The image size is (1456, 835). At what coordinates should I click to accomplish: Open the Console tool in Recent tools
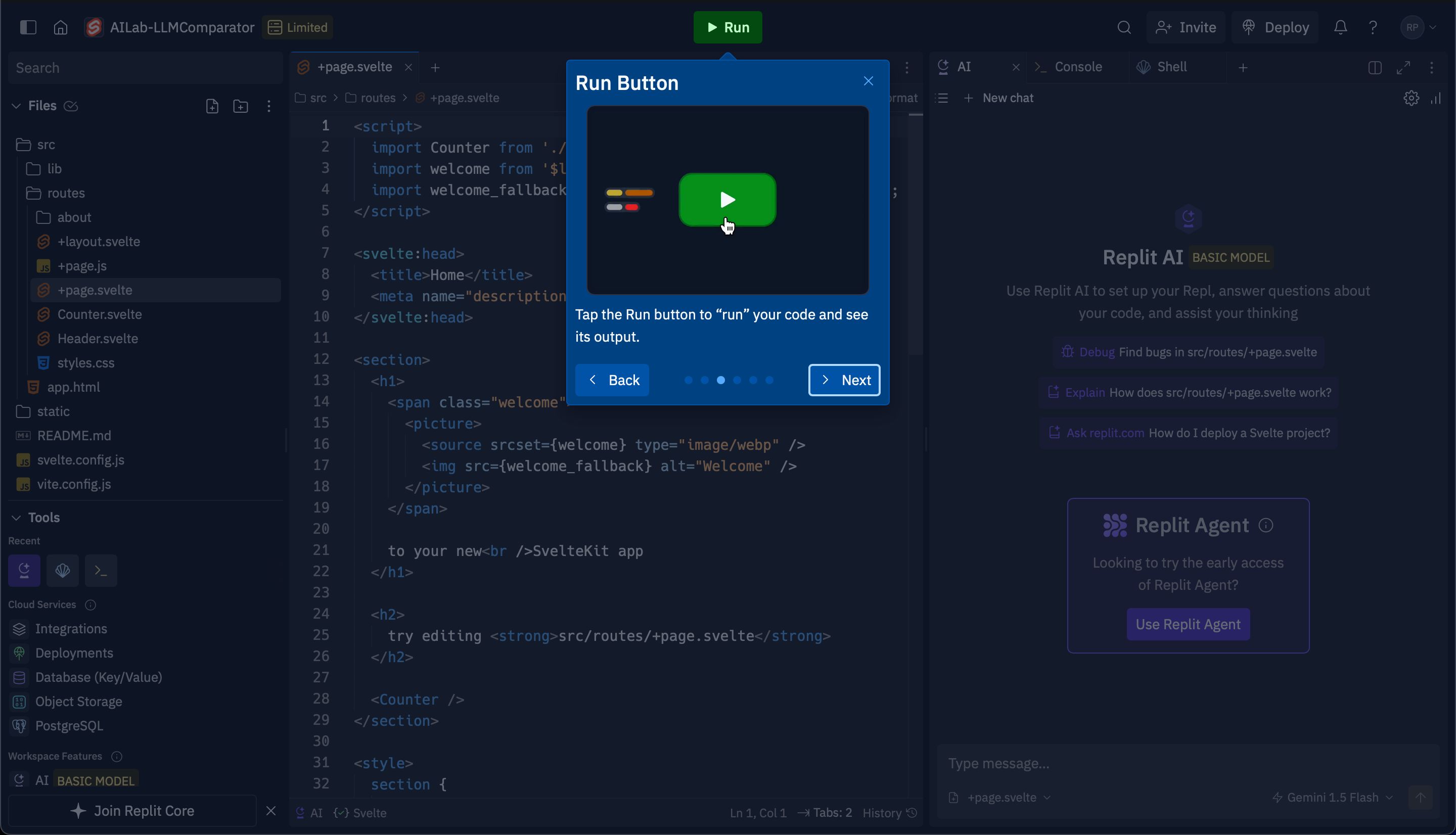pos(101,570)
